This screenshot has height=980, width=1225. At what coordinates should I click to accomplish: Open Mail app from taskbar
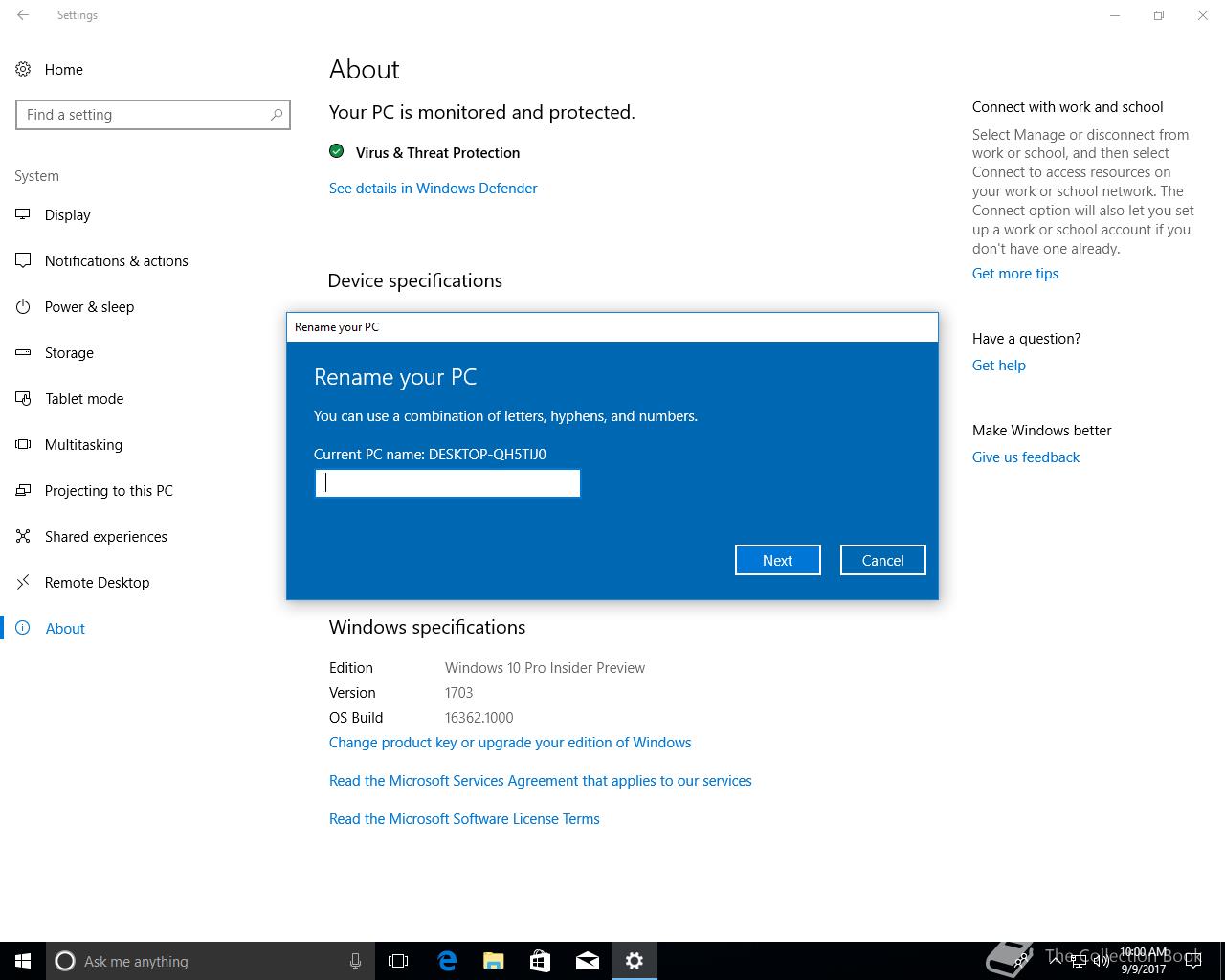click(x=588, y=961)
